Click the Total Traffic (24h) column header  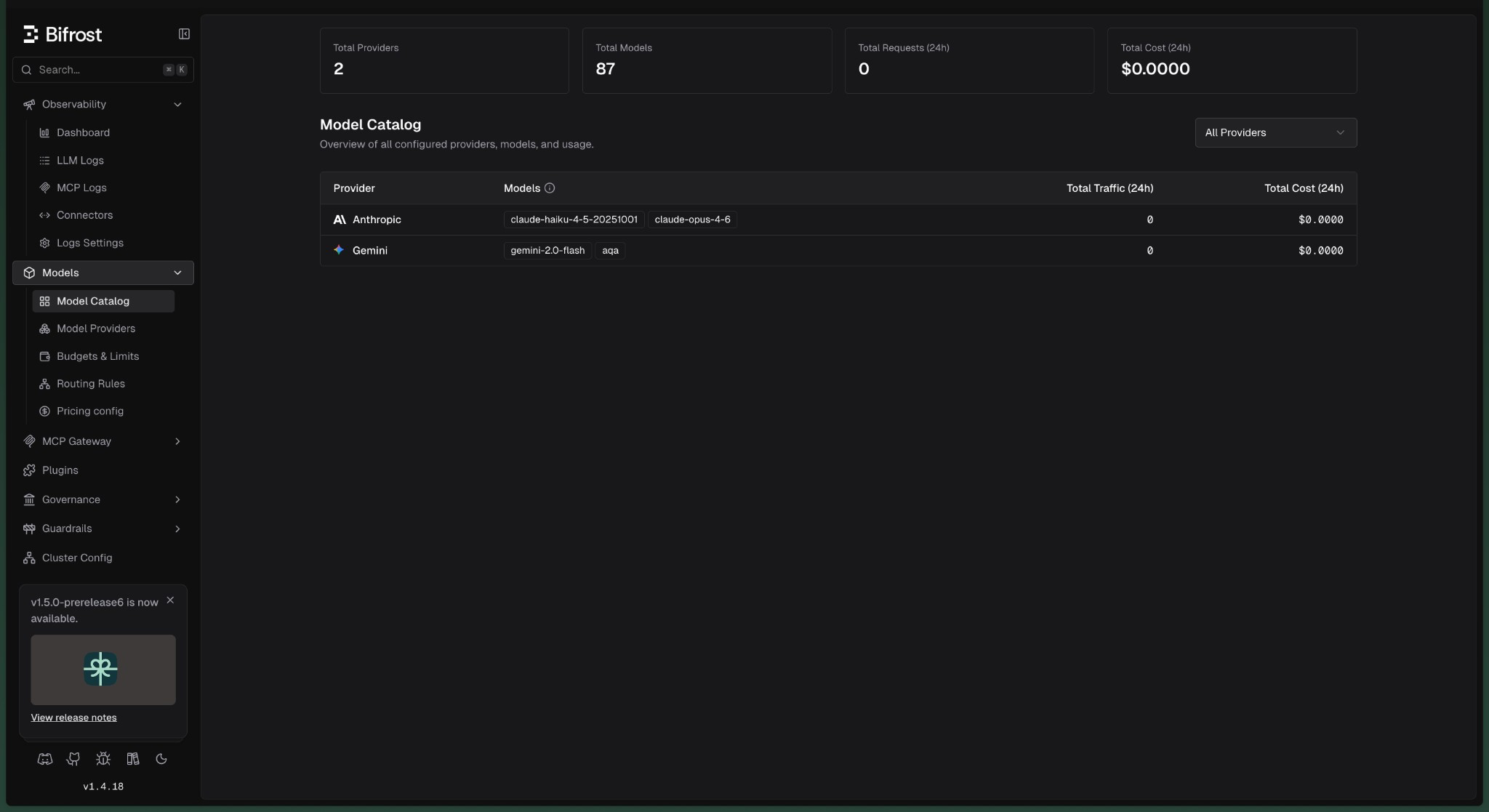tap(1109, 188)
